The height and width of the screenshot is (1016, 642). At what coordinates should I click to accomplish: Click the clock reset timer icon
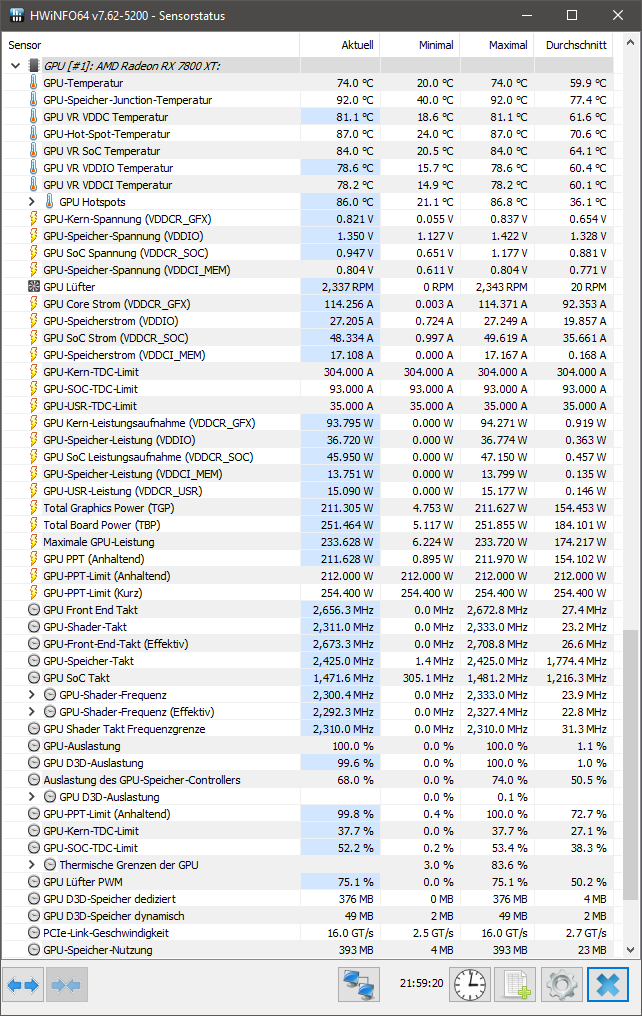470,985
